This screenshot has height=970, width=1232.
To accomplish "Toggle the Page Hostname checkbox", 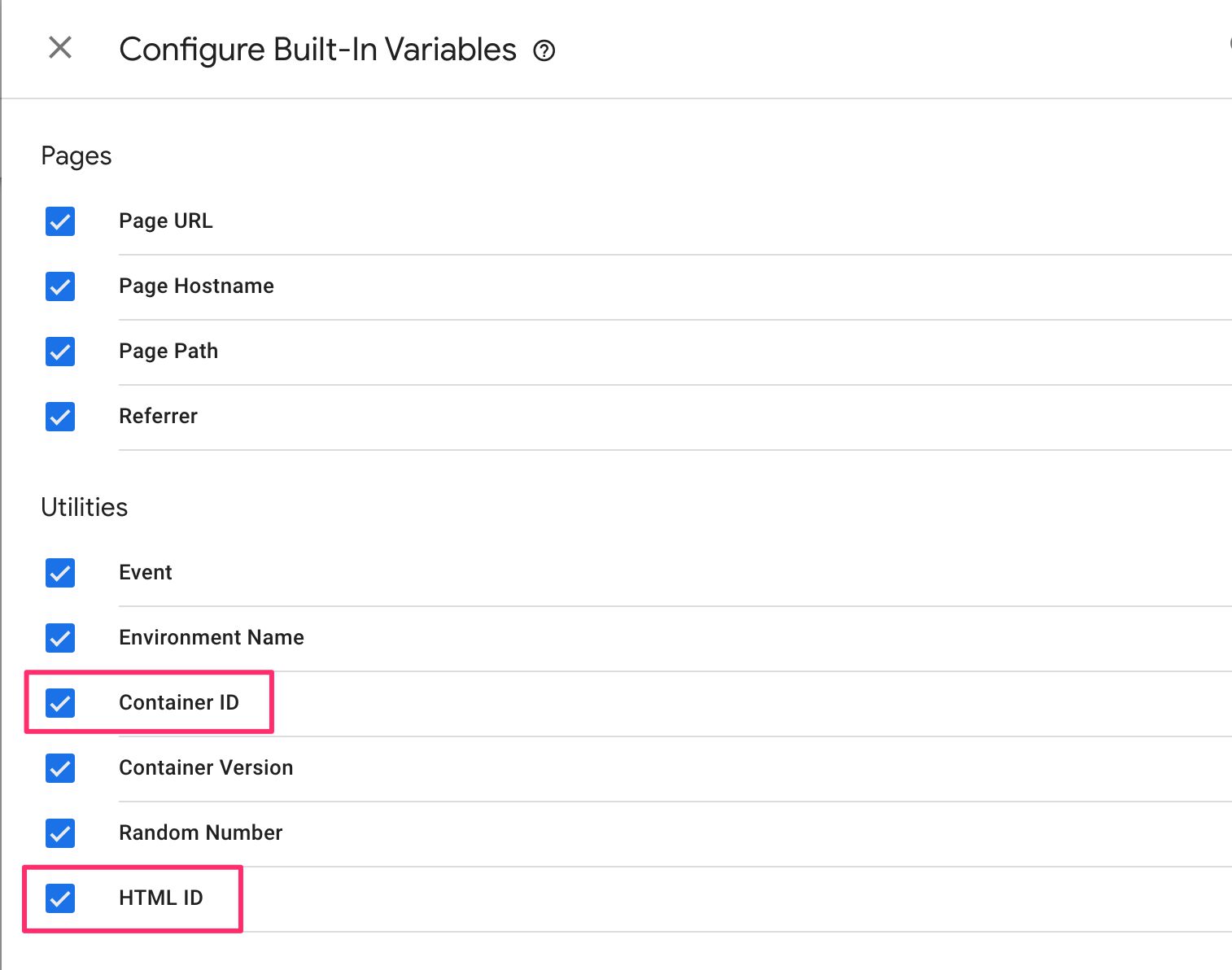I will point(60,286).
